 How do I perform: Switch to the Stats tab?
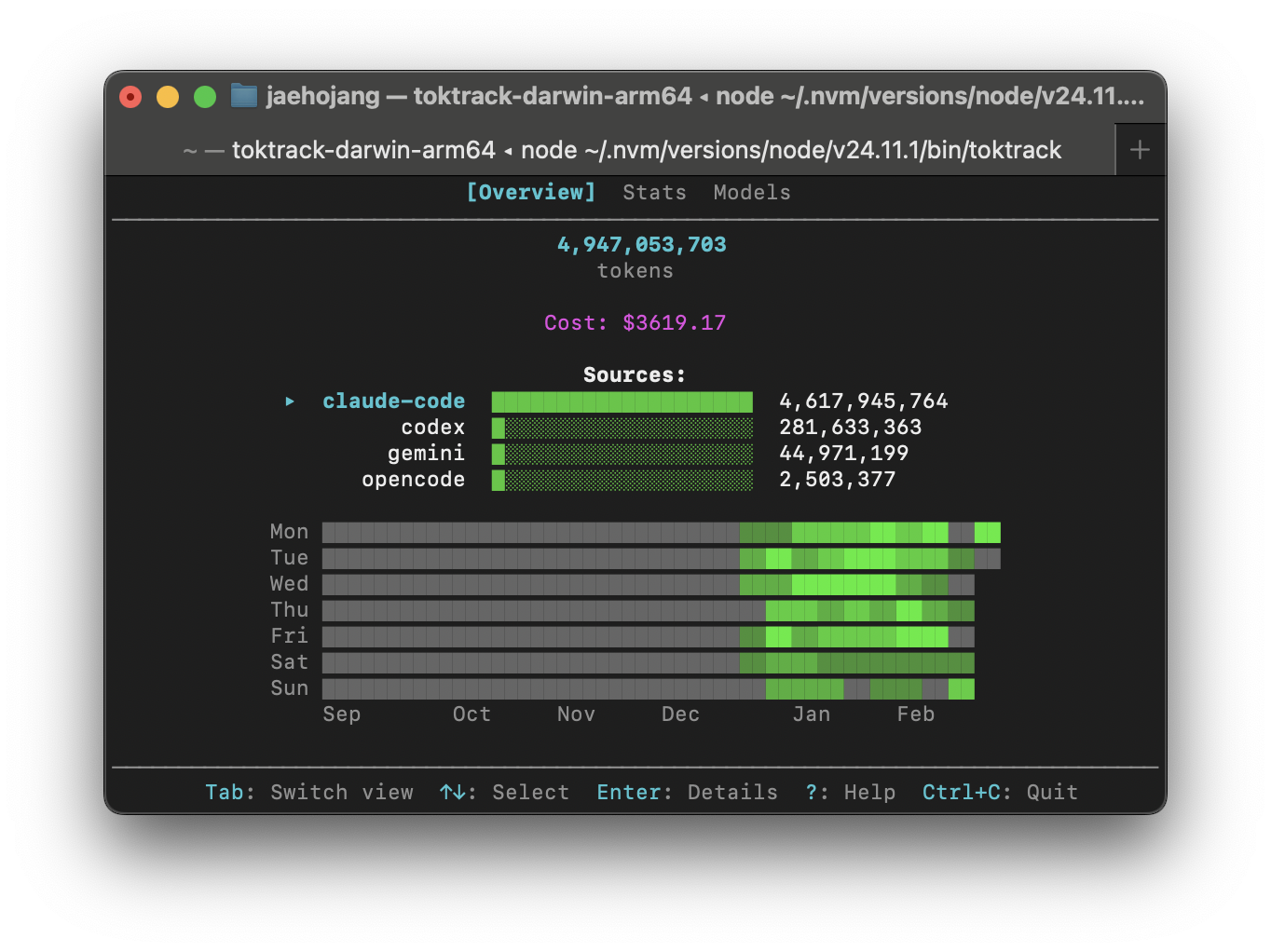[x=653, y=193]
